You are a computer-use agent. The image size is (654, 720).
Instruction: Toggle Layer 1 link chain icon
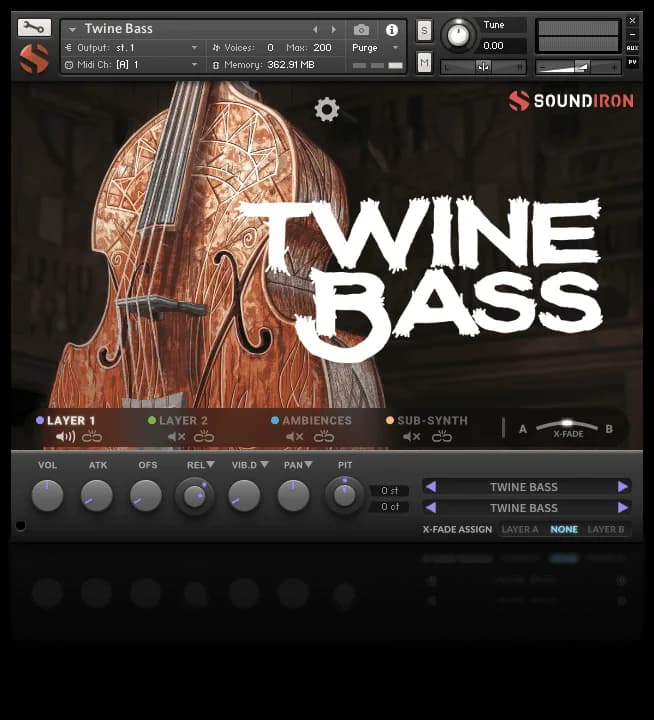[92, 436]
